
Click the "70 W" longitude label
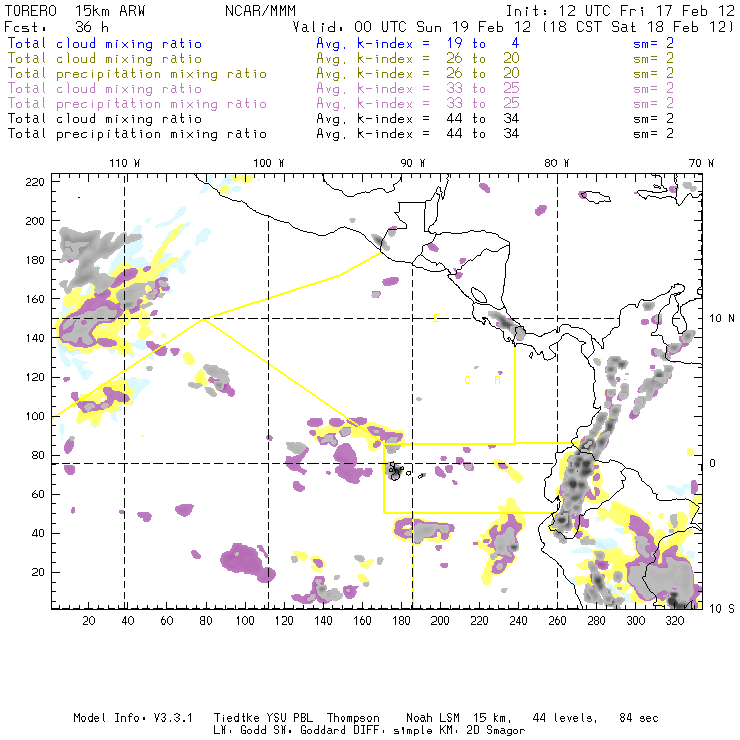701,163
